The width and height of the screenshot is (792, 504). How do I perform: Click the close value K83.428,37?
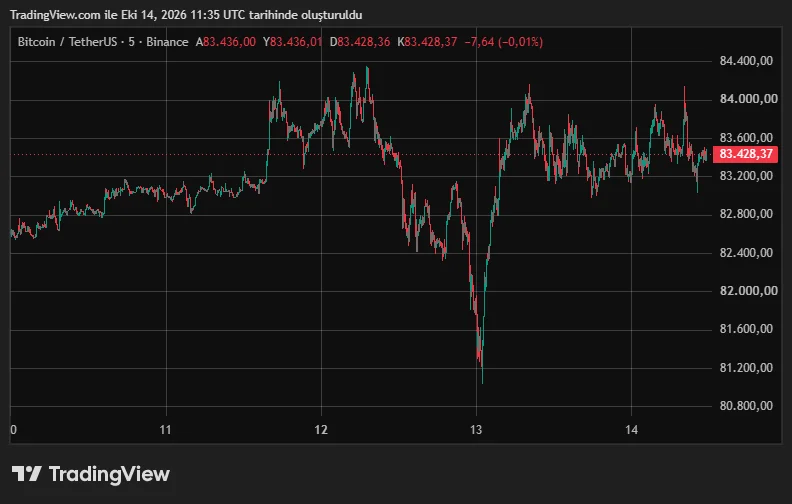pos(427,42)
